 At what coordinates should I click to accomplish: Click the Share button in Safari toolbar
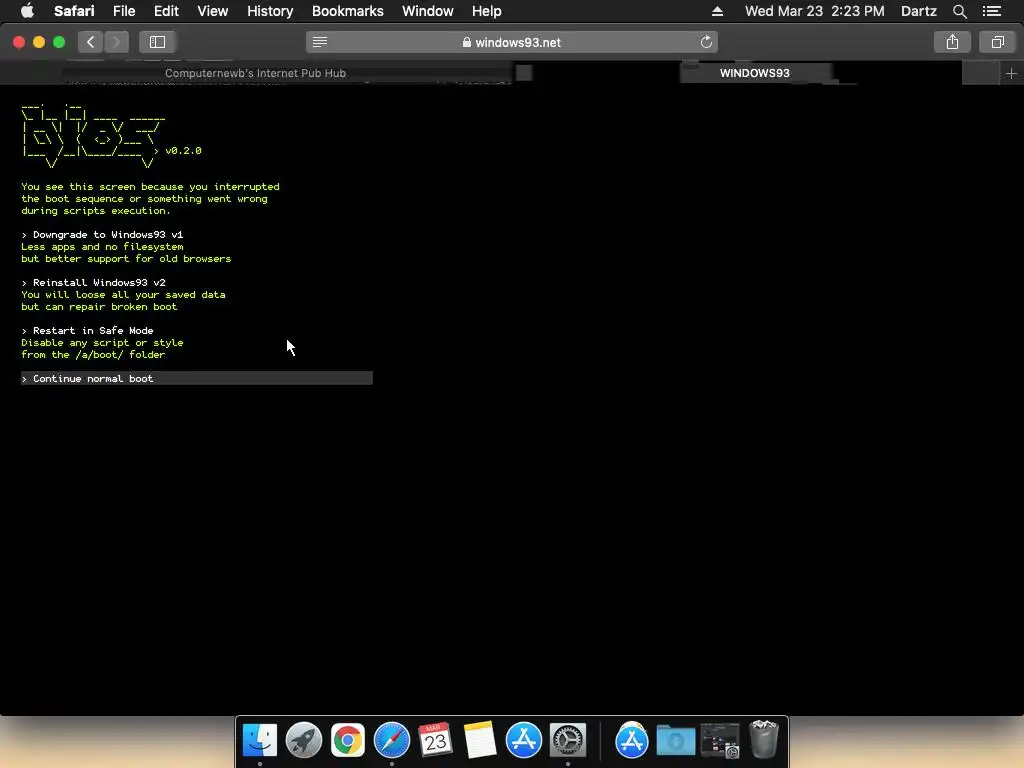(952, 42)
